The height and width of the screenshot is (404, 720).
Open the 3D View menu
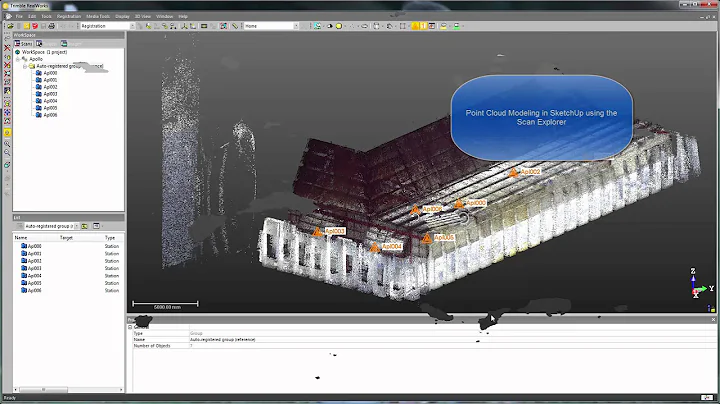[143, 16]
